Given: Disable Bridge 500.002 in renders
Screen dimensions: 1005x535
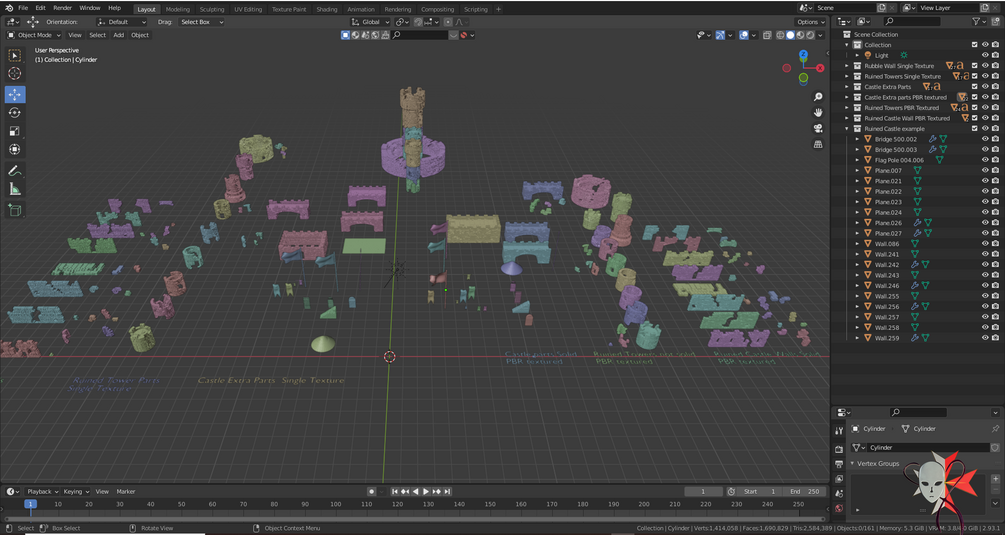Looking at the screenshot, I should point(995,139).
